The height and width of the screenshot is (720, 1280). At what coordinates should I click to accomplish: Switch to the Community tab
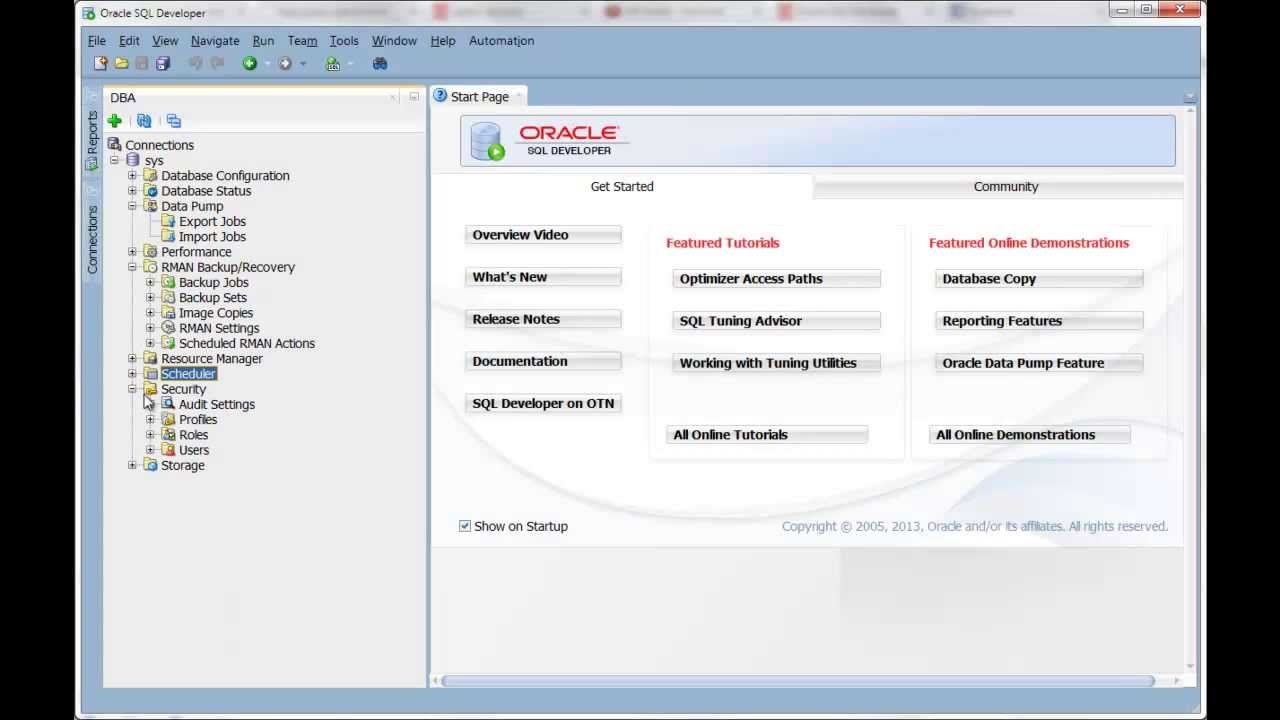pyautogui.click(x=1005, y=186)
